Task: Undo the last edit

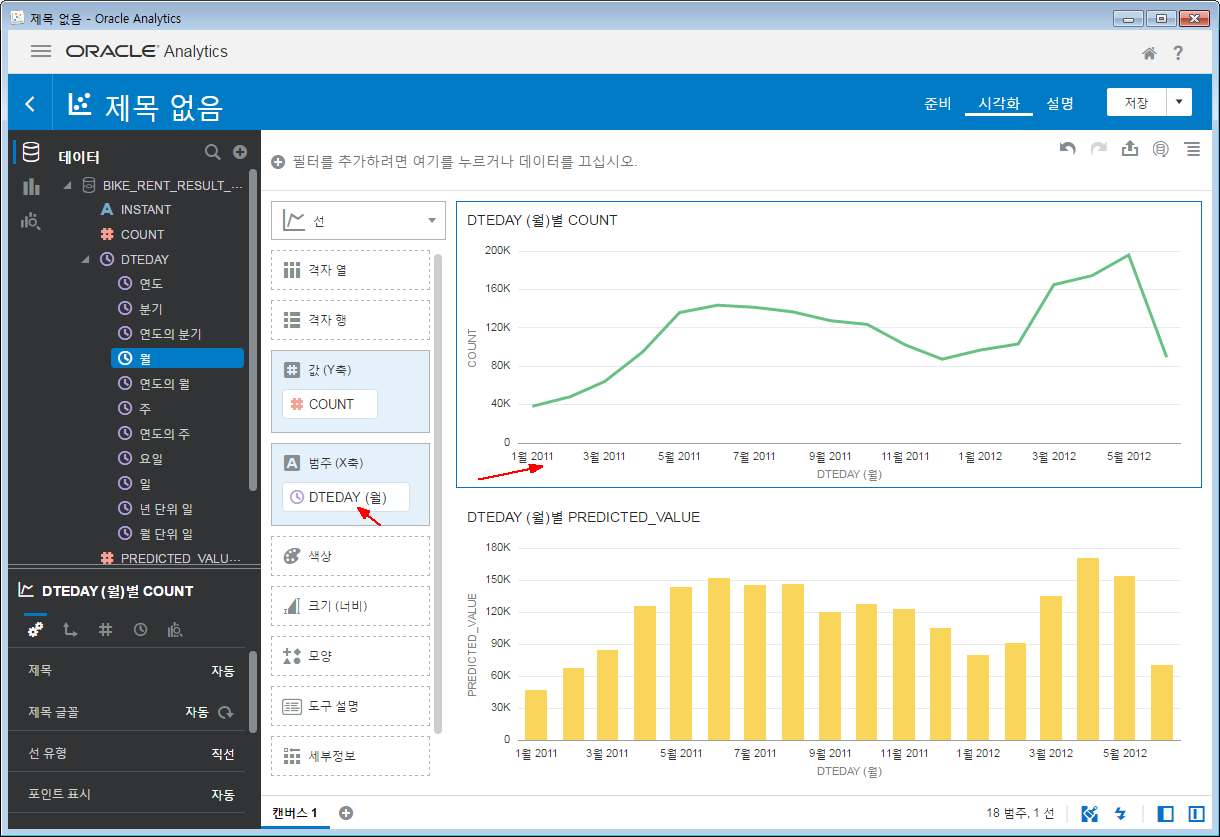Action: [x=1068, y=148]
